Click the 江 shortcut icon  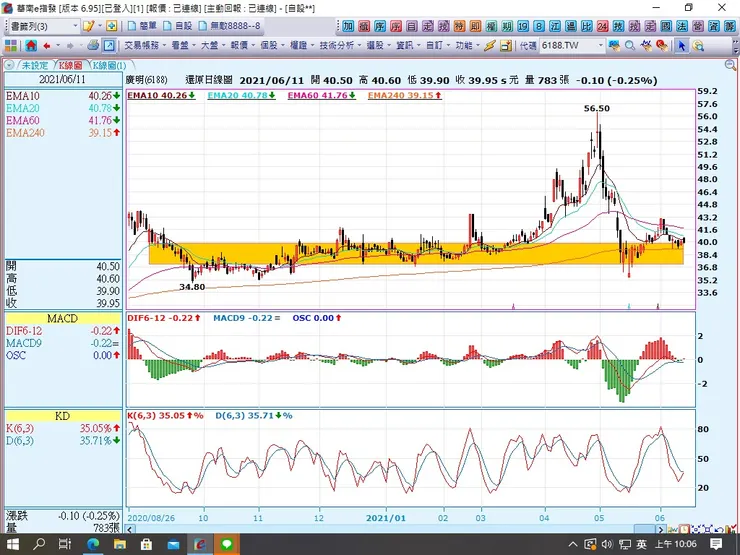pos(555,26)
